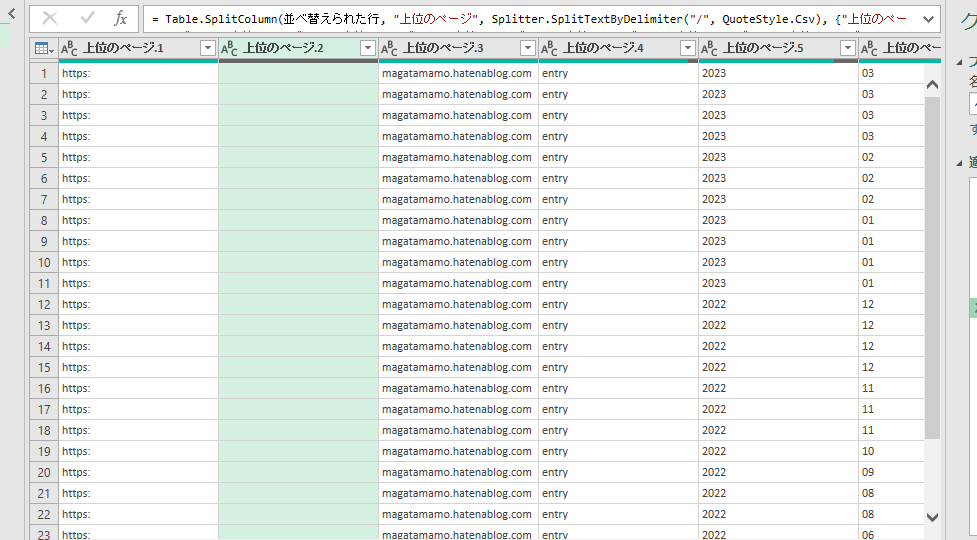Expand the formula bar with chevron
Viewport: 977px width, 540px height.
[x=928, y=19]
